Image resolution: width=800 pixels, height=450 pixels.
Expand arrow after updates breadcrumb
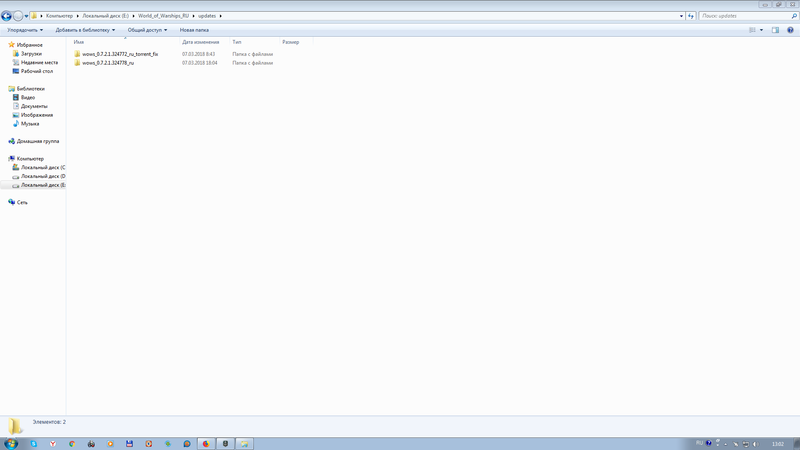tap(220, 16)
